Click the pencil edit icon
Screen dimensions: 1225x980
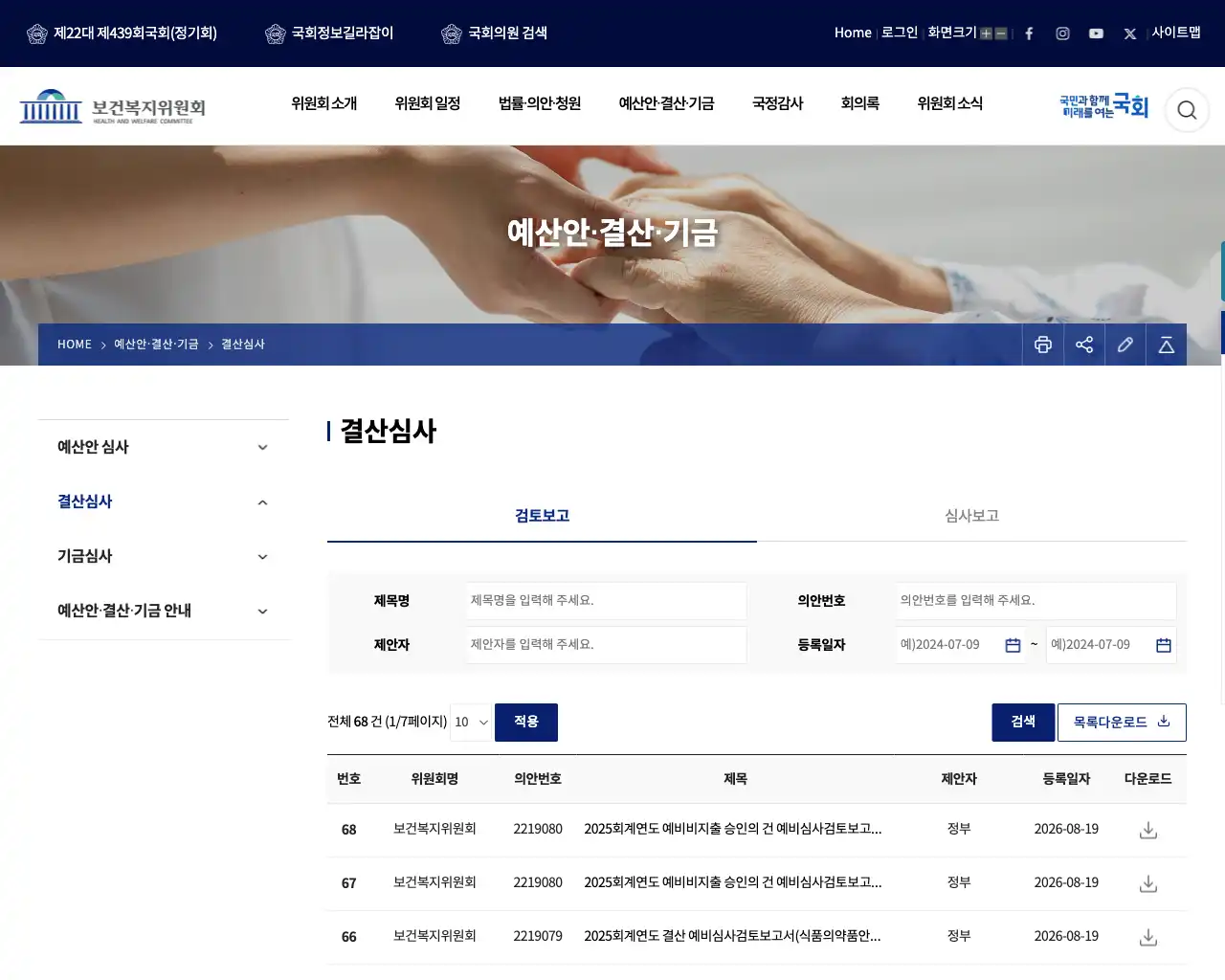point(1125,345)
